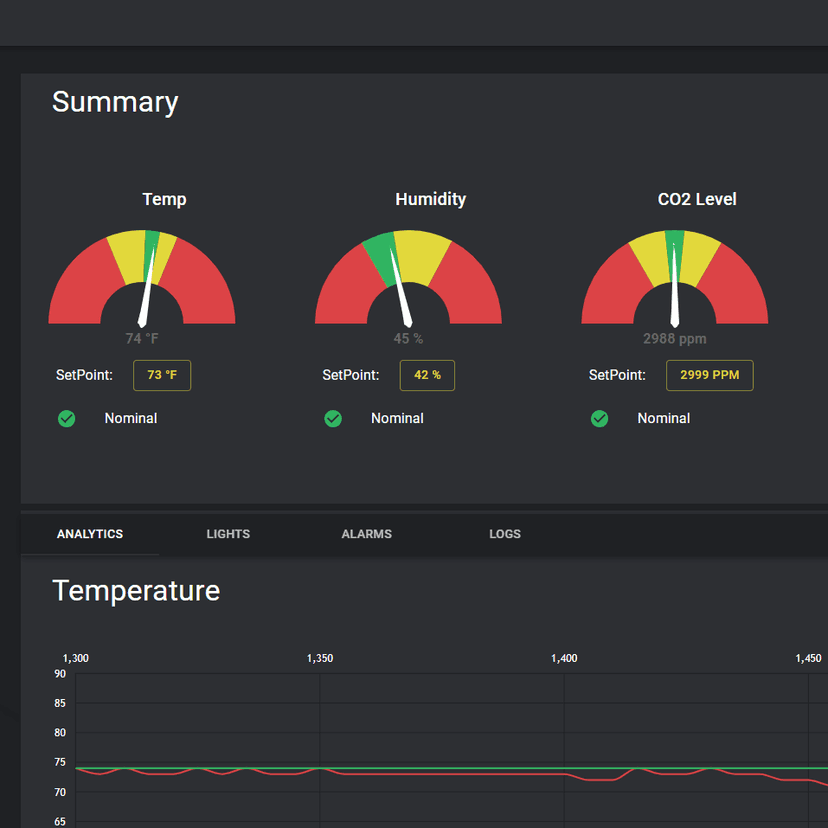Click the 1,400 chart axis label
This screenshot has width=828, height=828.
pyautogui.click(x=564, y=658)
